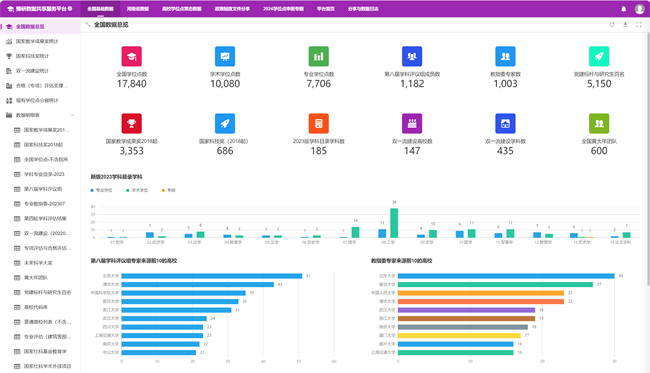
Task: Click the info icon beside platform title
Action: point(70,8)
